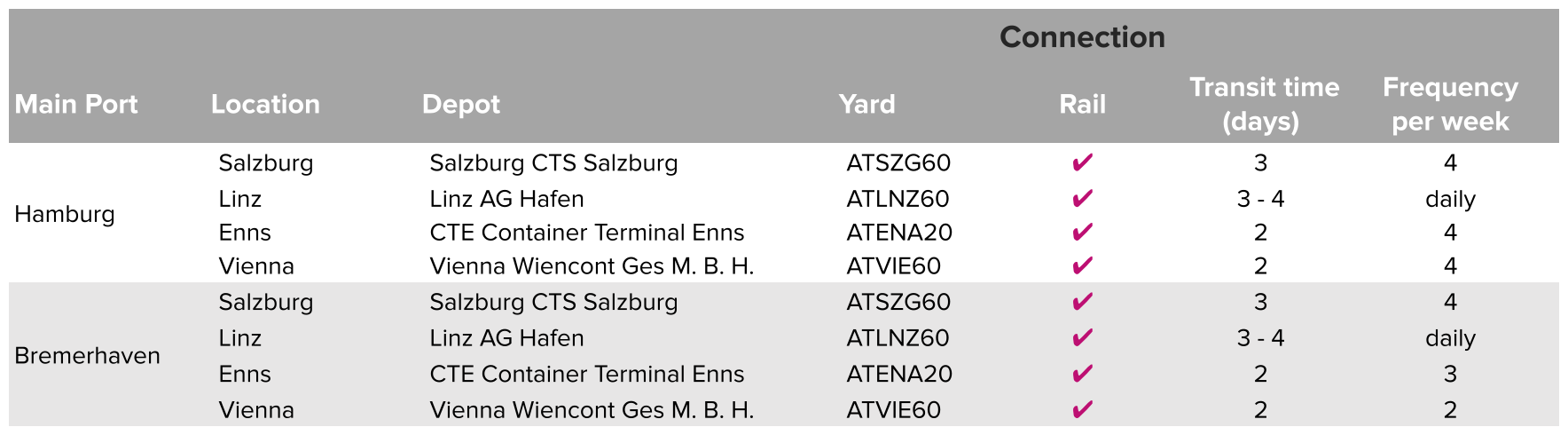Click the Yard column header

tap(866, 105)
